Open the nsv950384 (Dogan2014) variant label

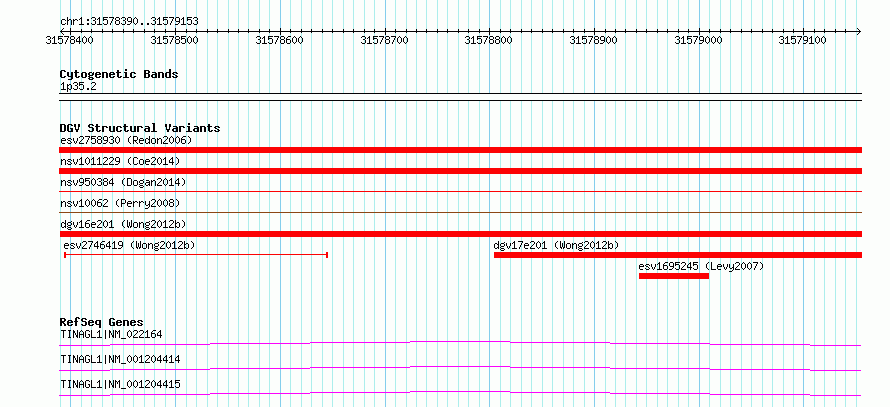123,182
